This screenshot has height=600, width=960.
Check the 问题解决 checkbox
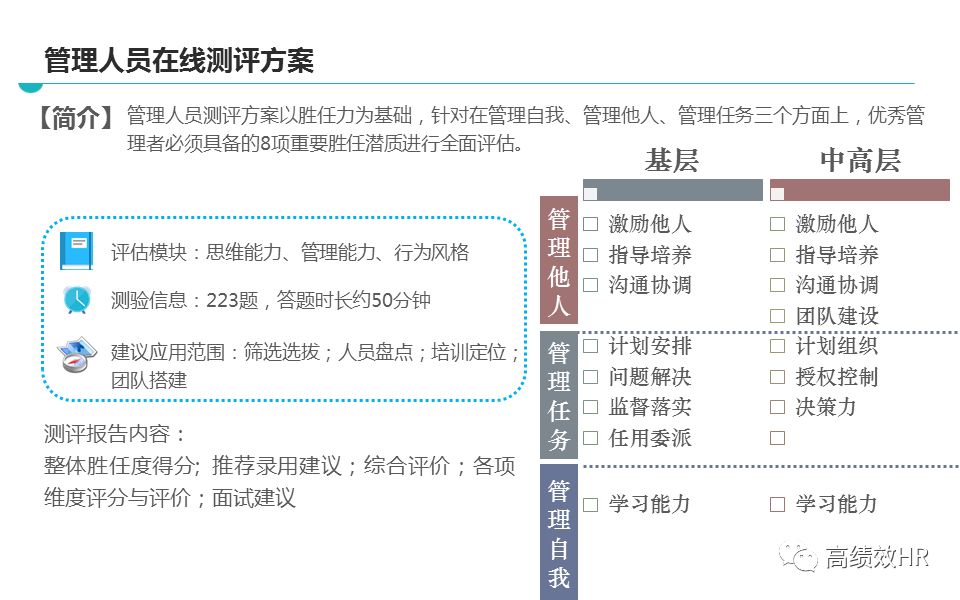(590, 377)
